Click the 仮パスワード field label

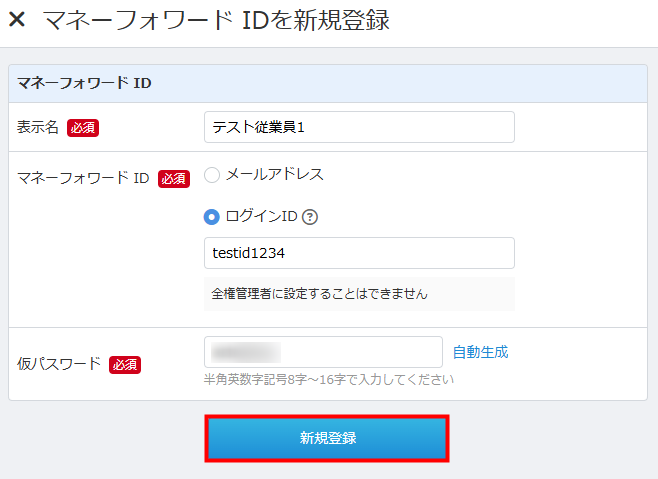click(59, 364)
